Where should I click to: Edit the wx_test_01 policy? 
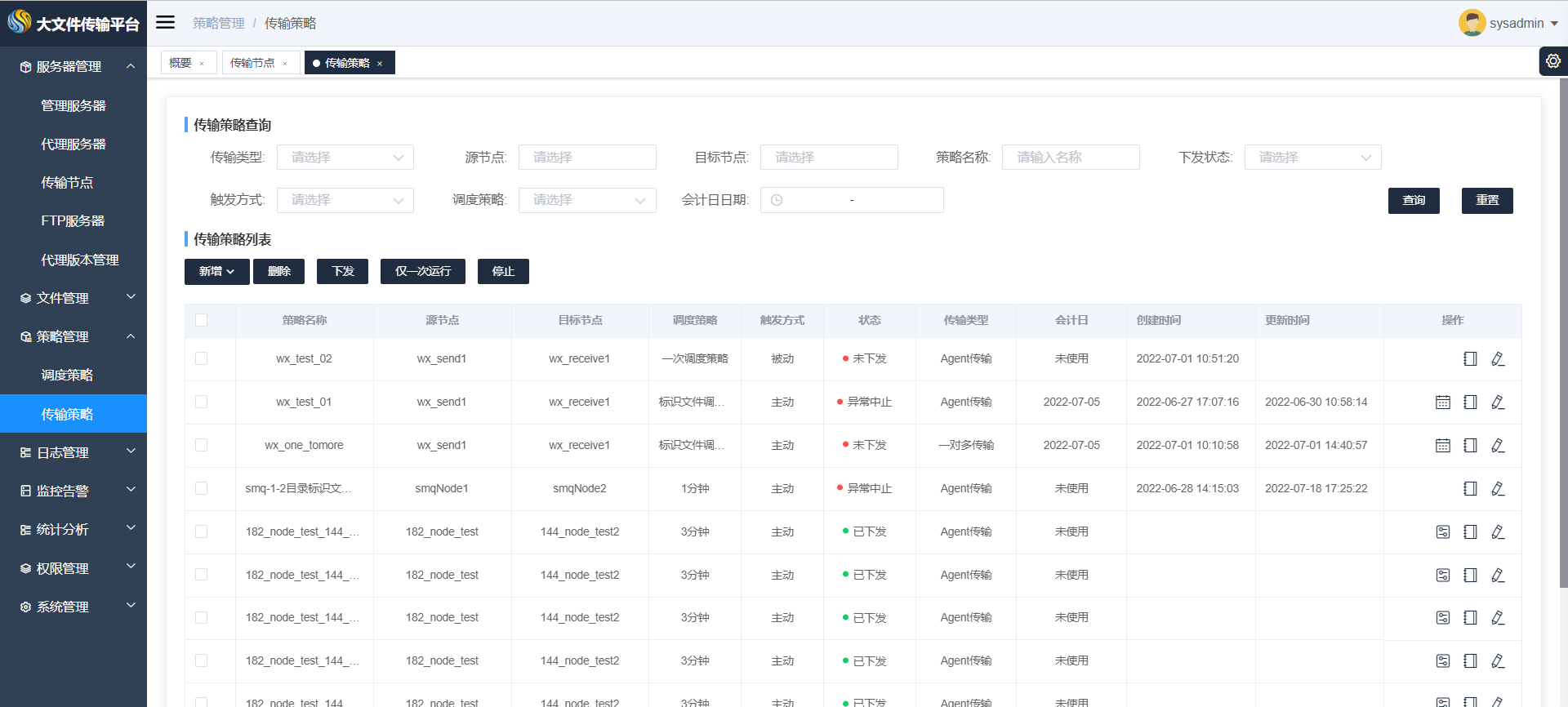point(1498,402)
